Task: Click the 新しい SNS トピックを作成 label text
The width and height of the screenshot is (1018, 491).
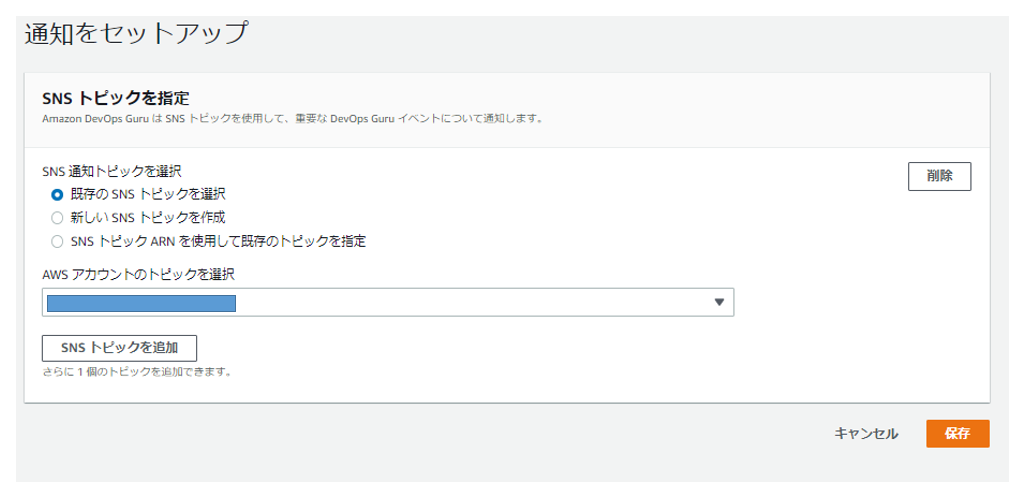Action: pos(148,217)
